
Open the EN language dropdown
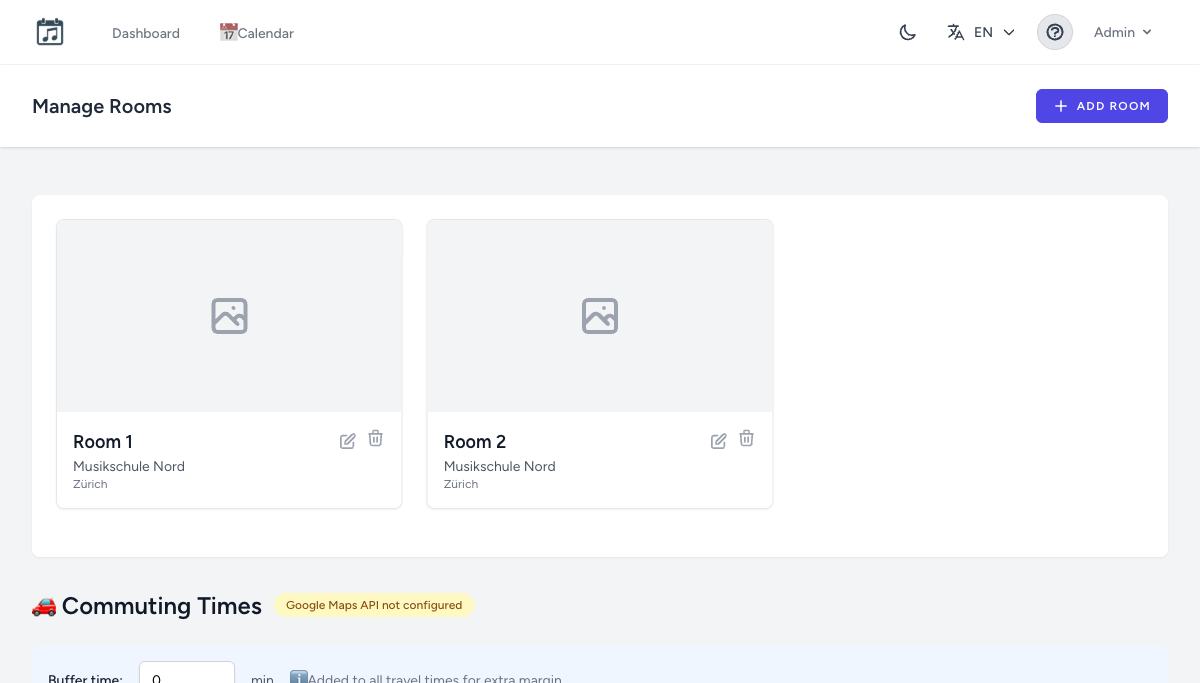981,32
